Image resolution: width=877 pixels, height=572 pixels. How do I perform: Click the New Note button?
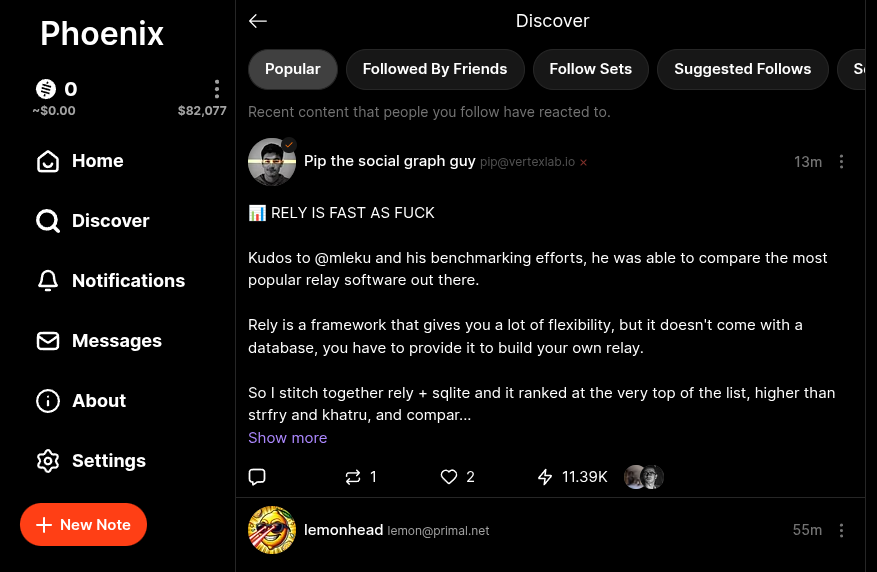83,525
